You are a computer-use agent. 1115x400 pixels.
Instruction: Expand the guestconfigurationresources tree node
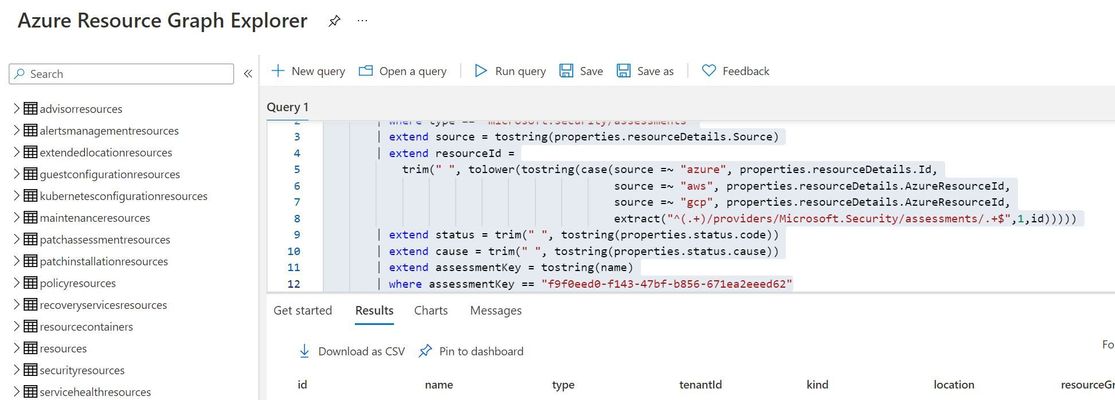pyautogui.click(x=17, y=174)
